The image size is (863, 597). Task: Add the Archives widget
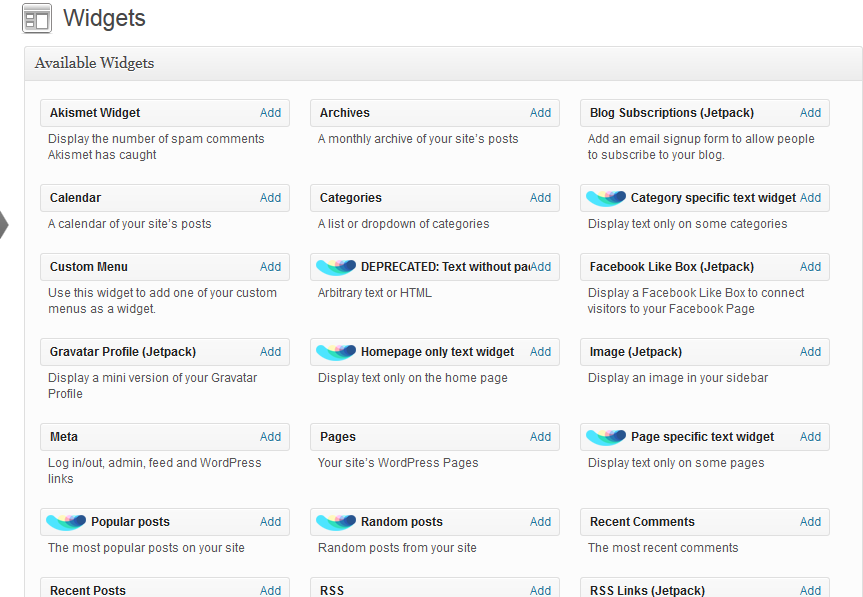[540, 113]
